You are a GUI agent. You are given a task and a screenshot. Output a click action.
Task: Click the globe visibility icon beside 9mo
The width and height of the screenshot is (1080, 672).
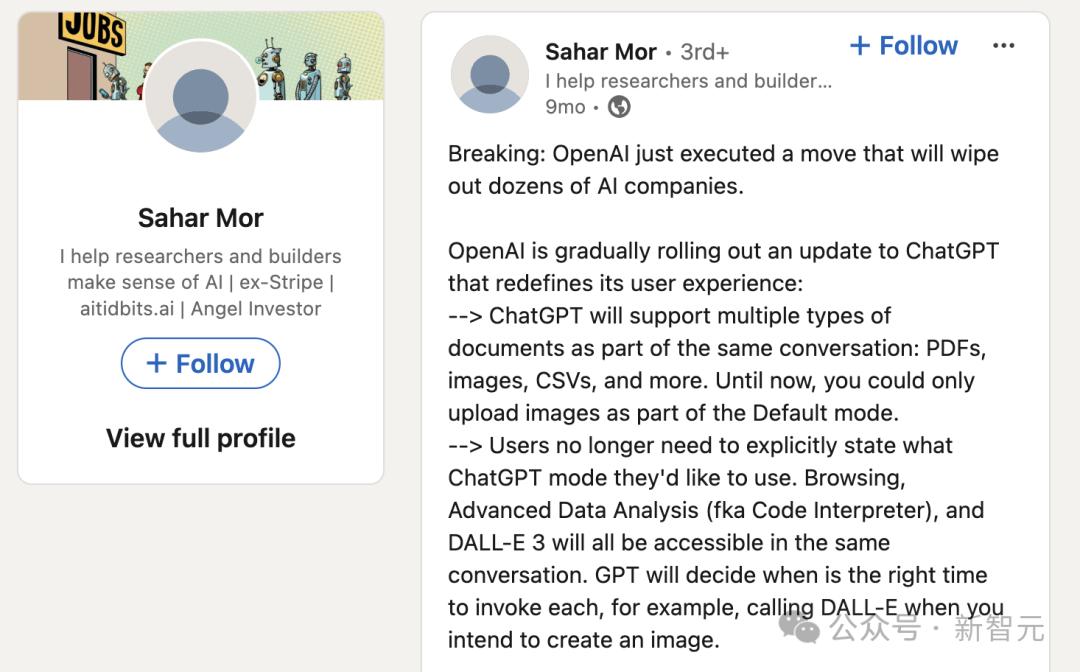pyautogui.click(x=619, y=107)
